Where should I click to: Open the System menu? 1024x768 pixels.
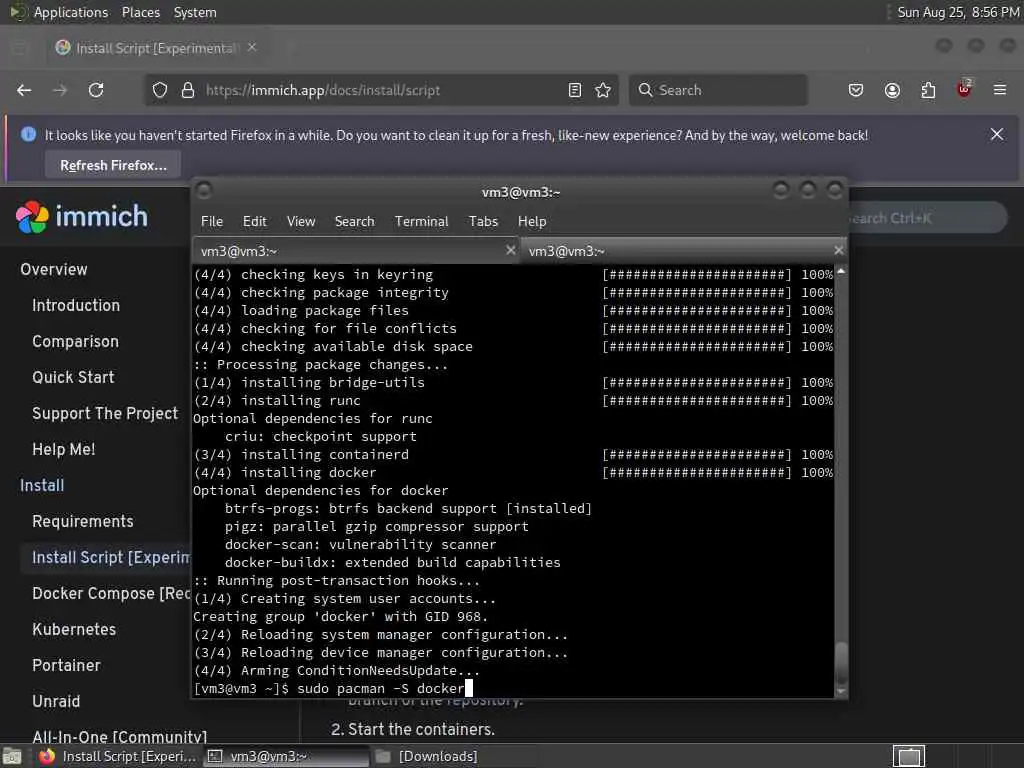(x=195, y=12)
